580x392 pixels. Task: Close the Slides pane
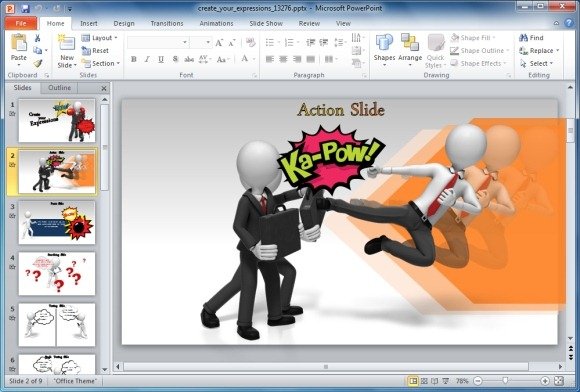(104, 88)
